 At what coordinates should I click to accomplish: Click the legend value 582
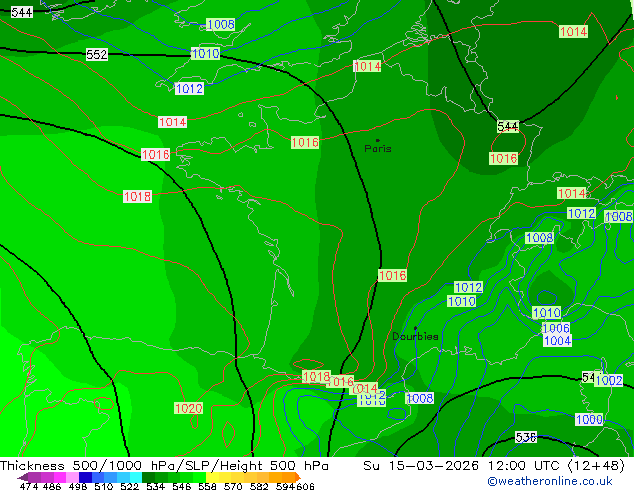[259, 486]
